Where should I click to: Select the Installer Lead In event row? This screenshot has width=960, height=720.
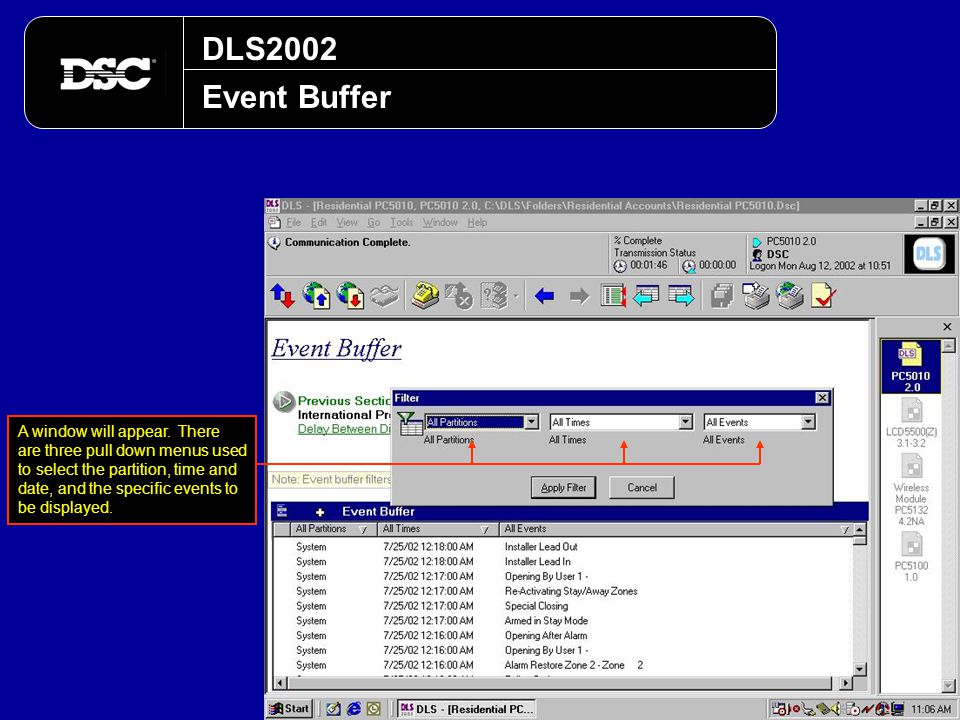(563, 561)
